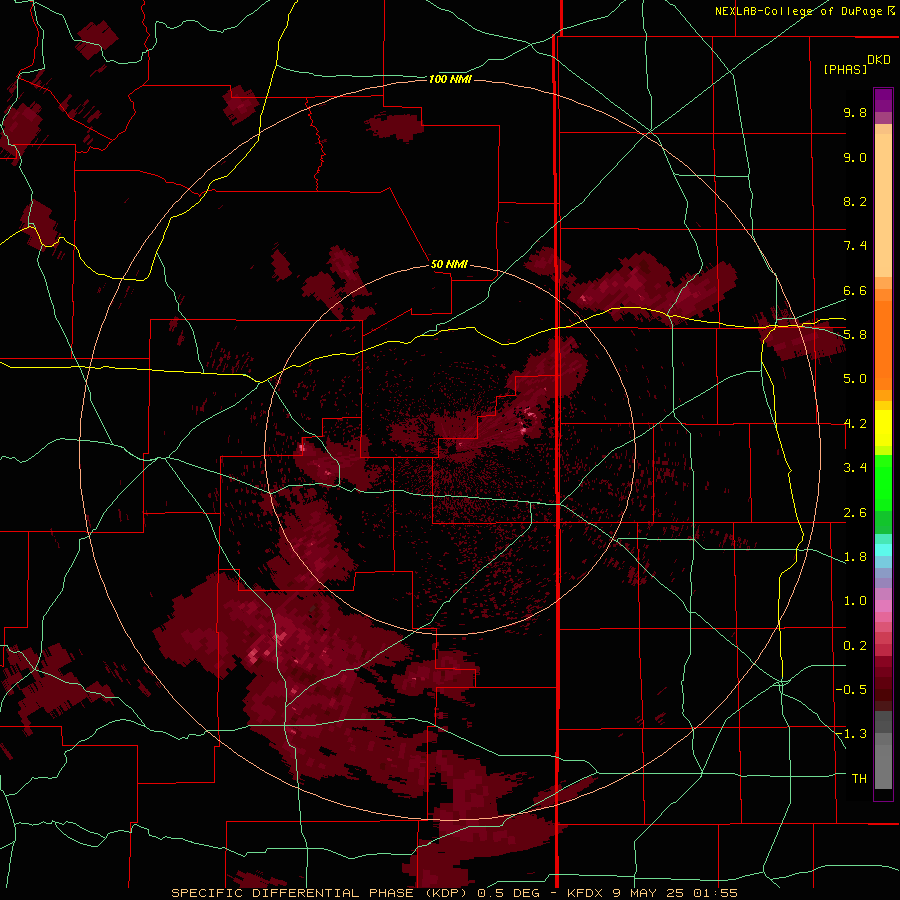Click the 0.2 value on the color scale
The width and height of the screenshot is (900, 900).
(855, 646)
